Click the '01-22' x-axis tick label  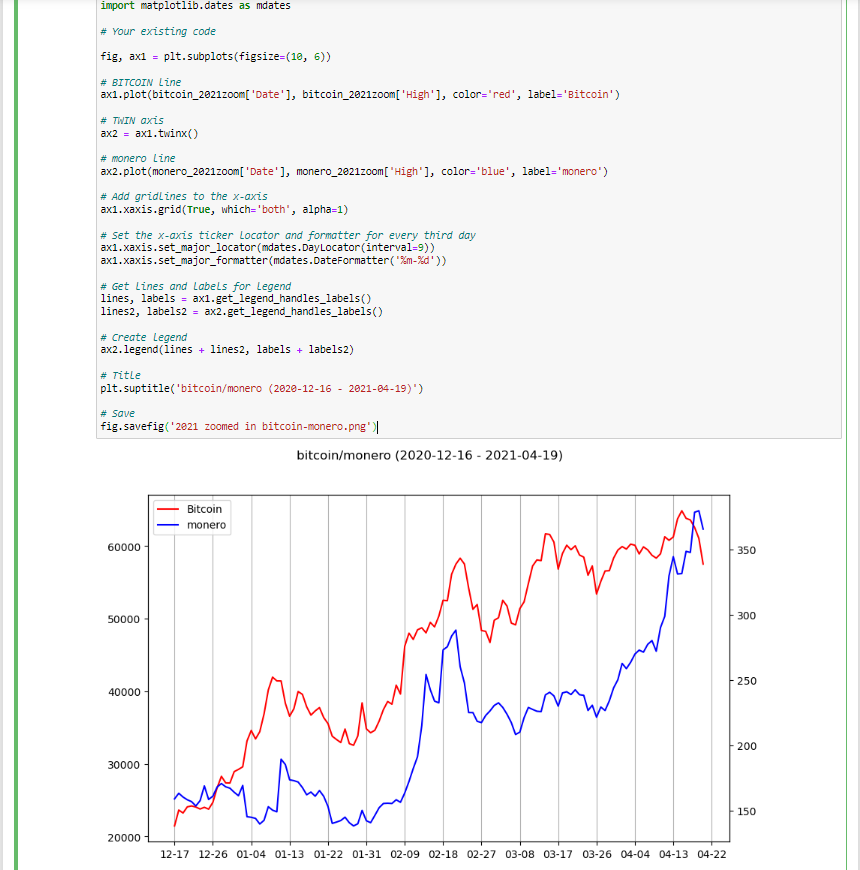[x=328, y=854]
